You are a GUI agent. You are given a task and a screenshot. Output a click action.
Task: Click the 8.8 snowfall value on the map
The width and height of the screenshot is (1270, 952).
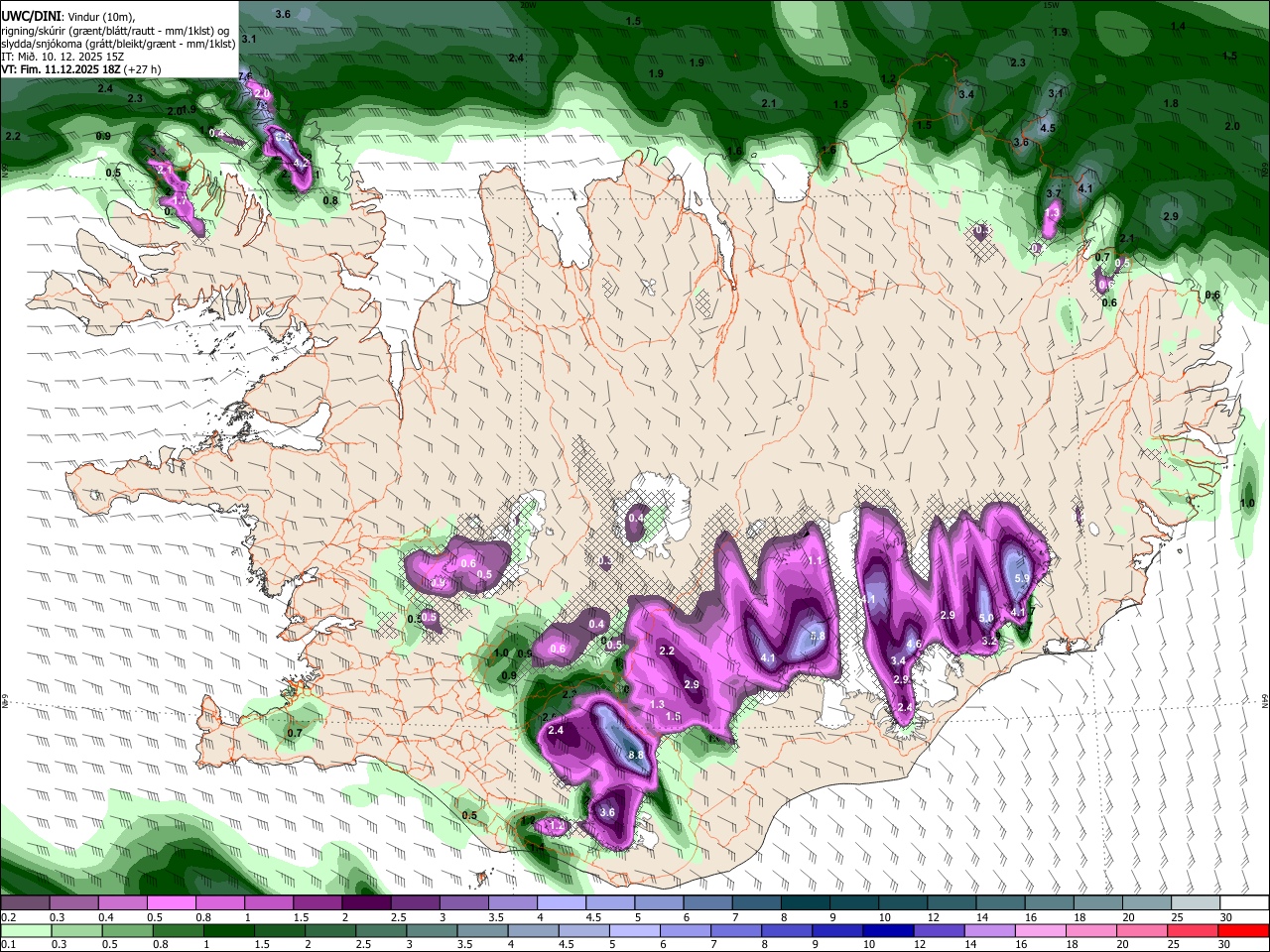pos(636,755)
